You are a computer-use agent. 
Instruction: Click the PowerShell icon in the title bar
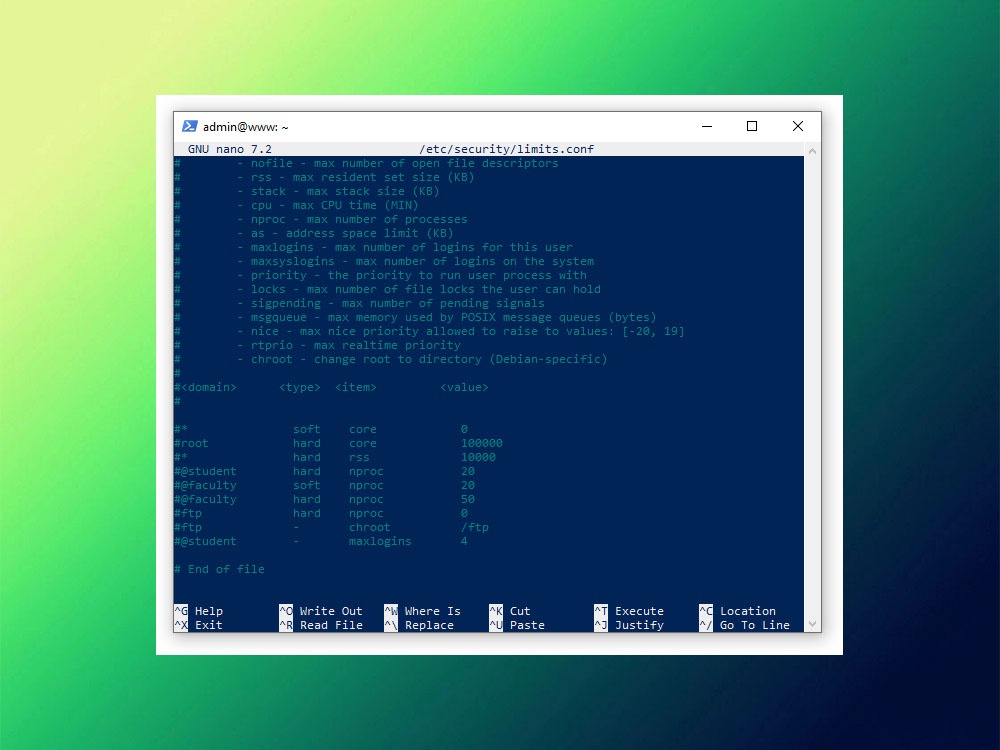pyautogui.click(x=189, y=127)
